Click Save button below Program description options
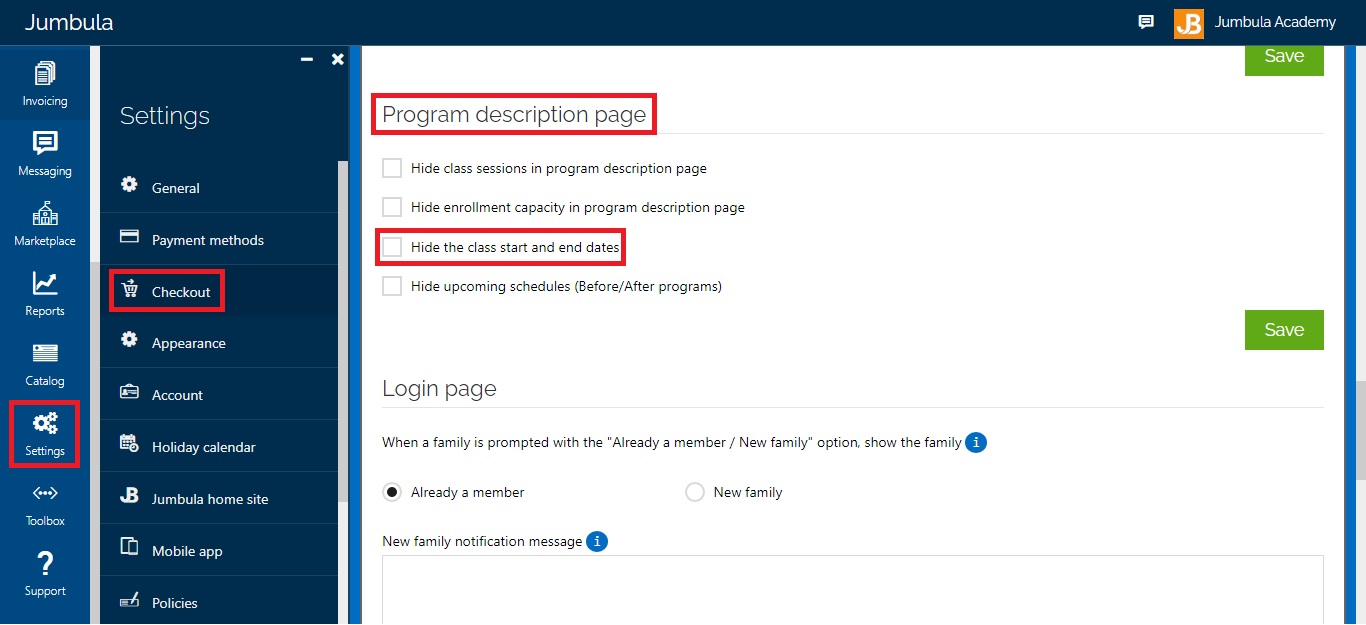Viewport: 1366px width, 625px height. click(1284, 330)
